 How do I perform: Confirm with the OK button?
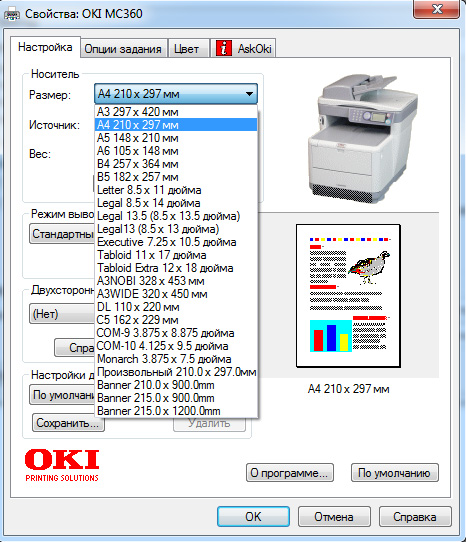tap(253, 517)
